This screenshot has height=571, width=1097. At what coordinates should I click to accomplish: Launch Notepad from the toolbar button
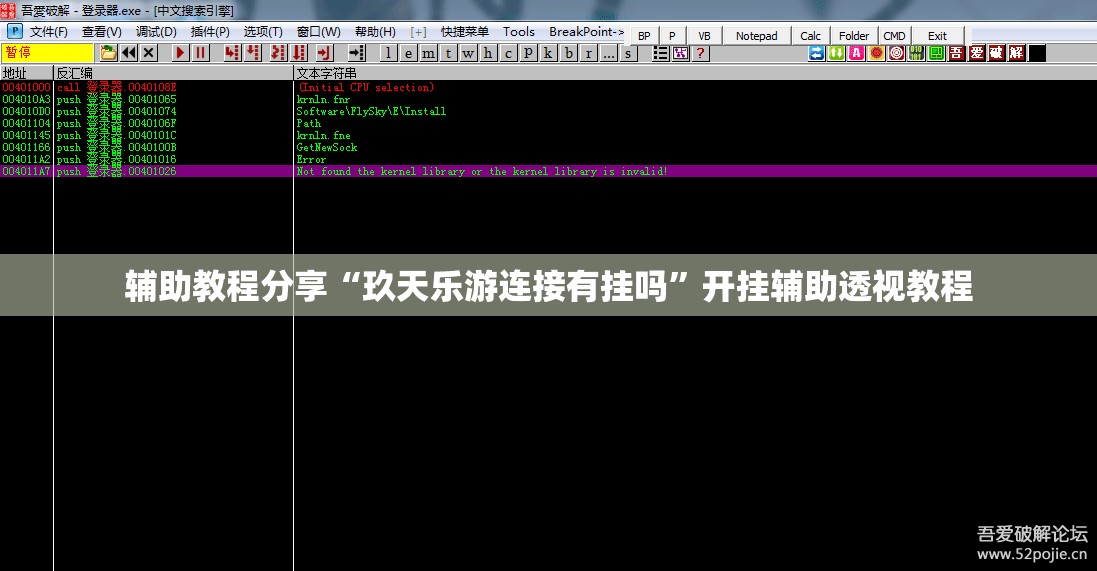756,36
